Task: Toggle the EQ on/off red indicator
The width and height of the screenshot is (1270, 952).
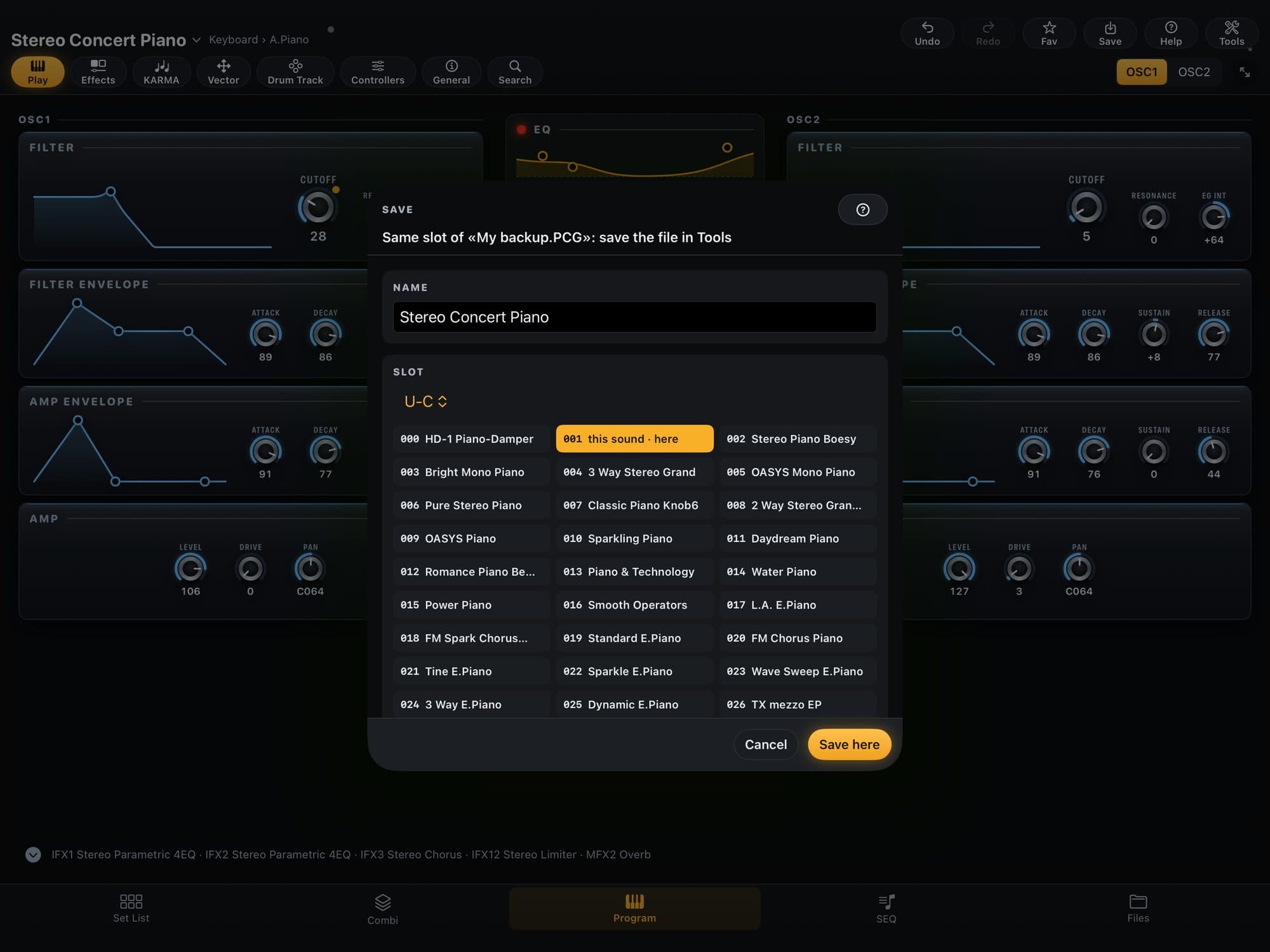Action: [521, 129]
